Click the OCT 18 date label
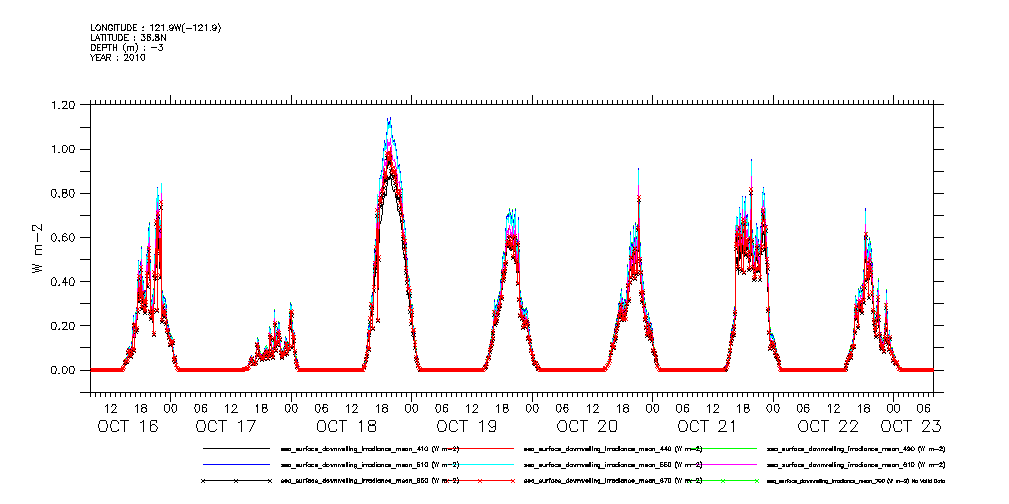Screen dimensions: 1009x504 click(346, 426)
